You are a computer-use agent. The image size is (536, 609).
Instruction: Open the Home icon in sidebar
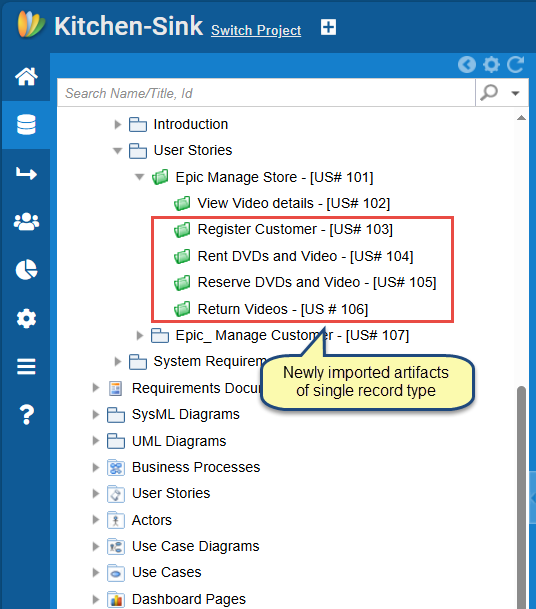click(x=26, y=76)
